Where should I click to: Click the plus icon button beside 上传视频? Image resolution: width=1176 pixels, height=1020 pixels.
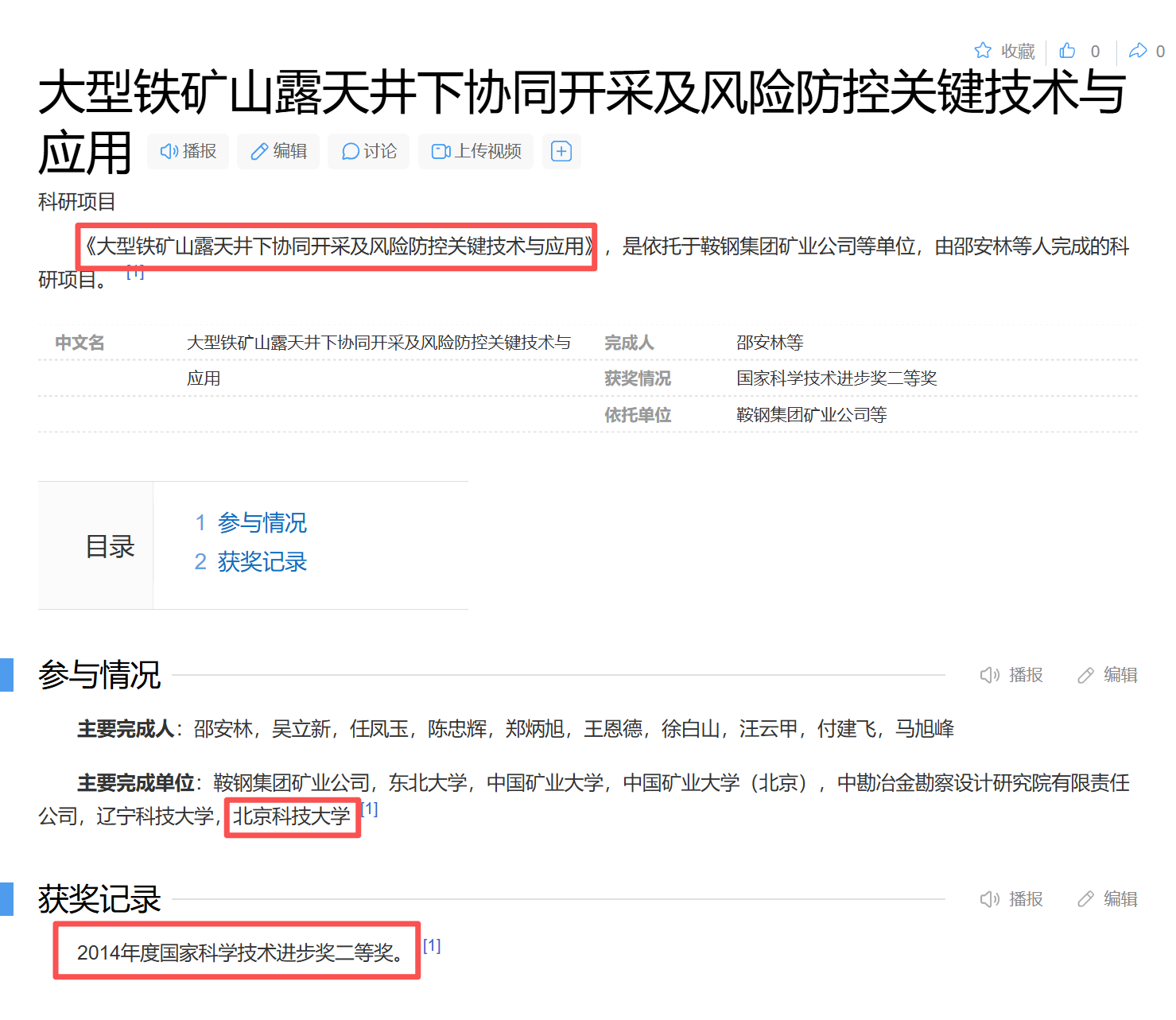(561, 151)
